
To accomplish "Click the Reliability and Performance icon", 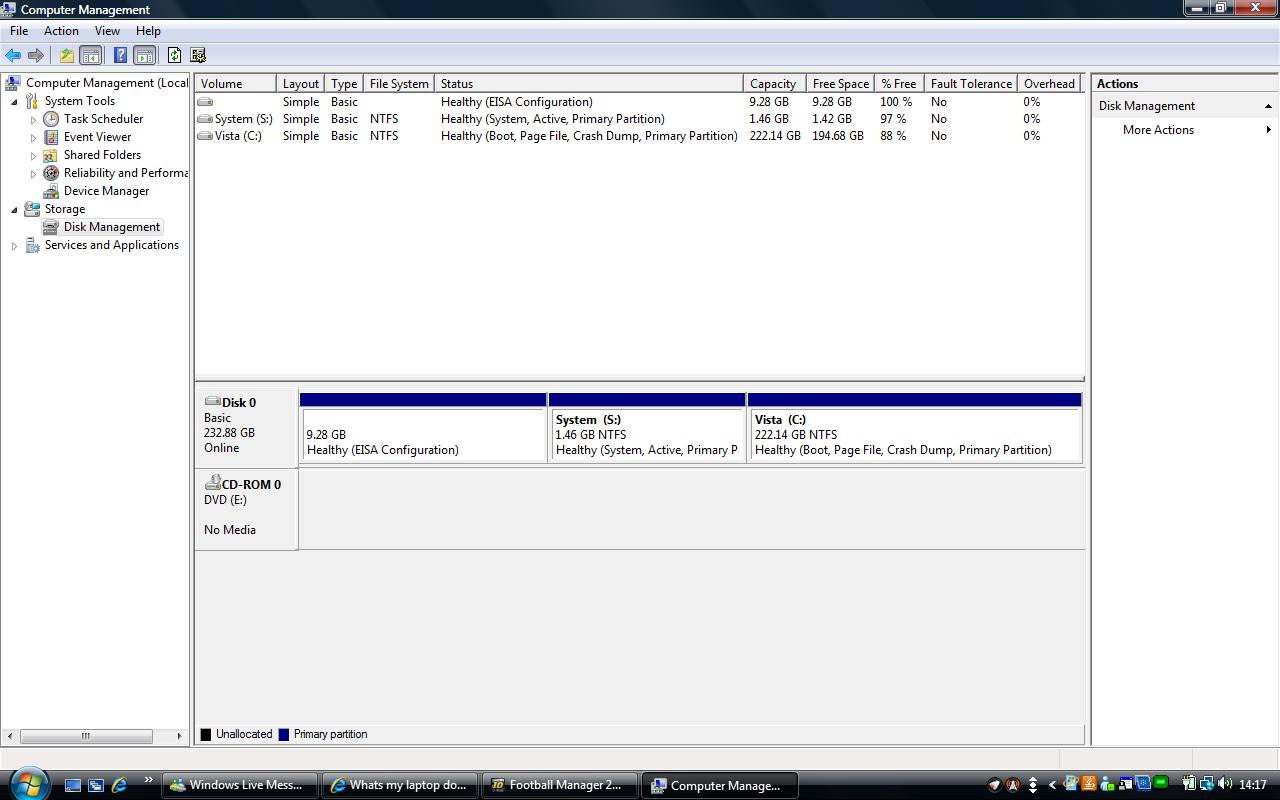I will [51, 173].
